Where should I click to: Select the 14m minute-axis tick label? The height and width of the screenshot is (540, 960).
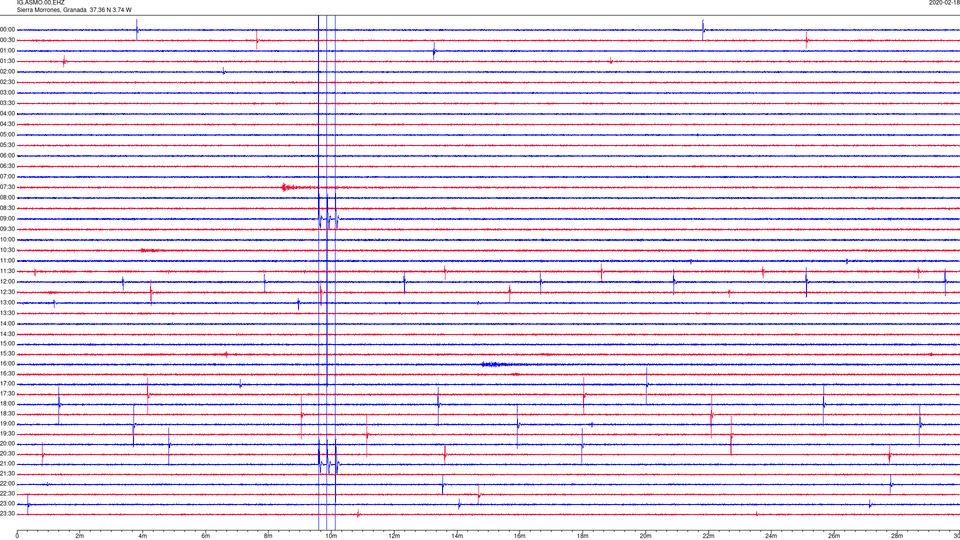[457, 536]
